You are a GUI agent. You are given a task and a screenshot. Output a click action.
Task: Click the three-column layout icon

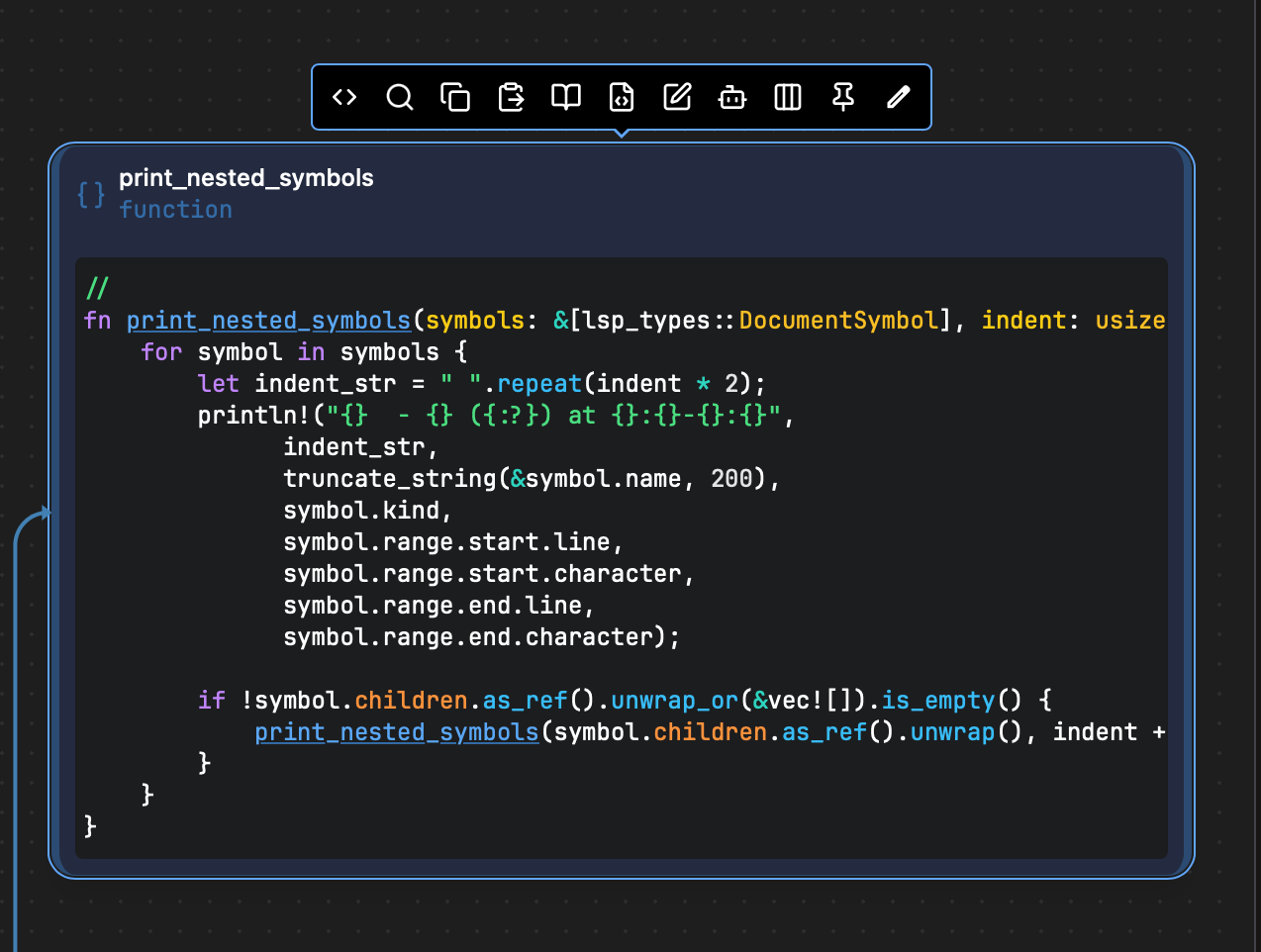tap(788, 97)
